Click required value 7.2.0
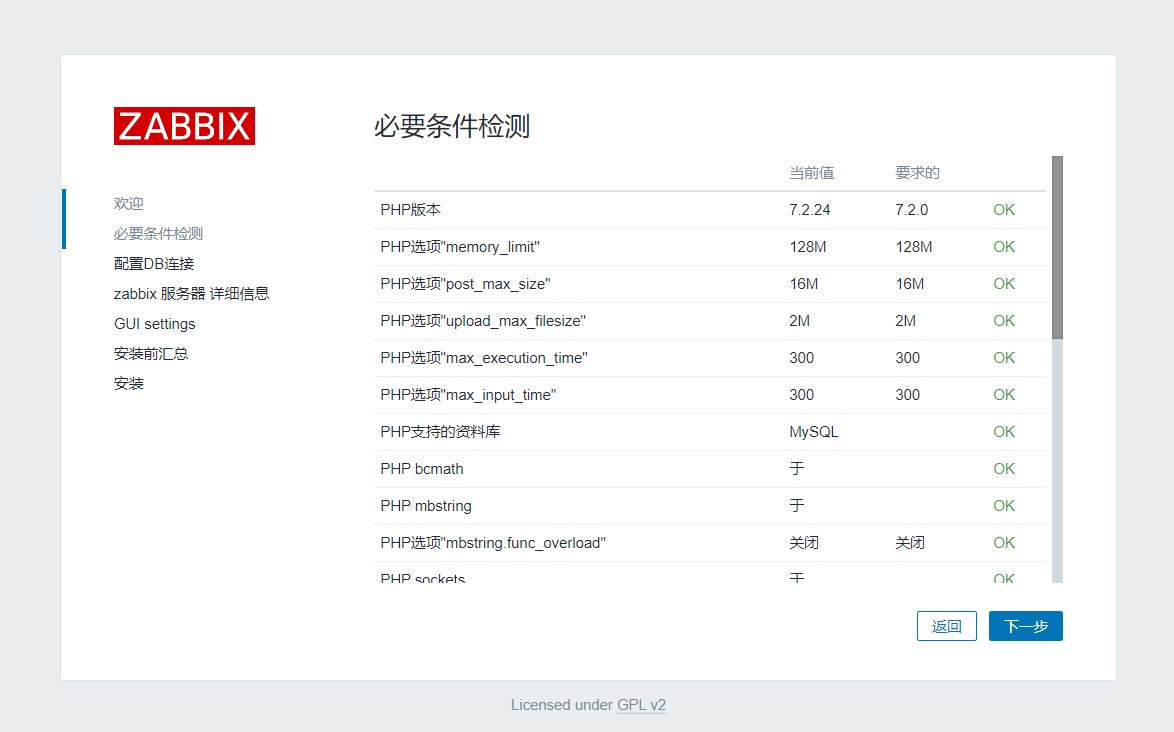The image size is (1174, 732). [911, 210]
